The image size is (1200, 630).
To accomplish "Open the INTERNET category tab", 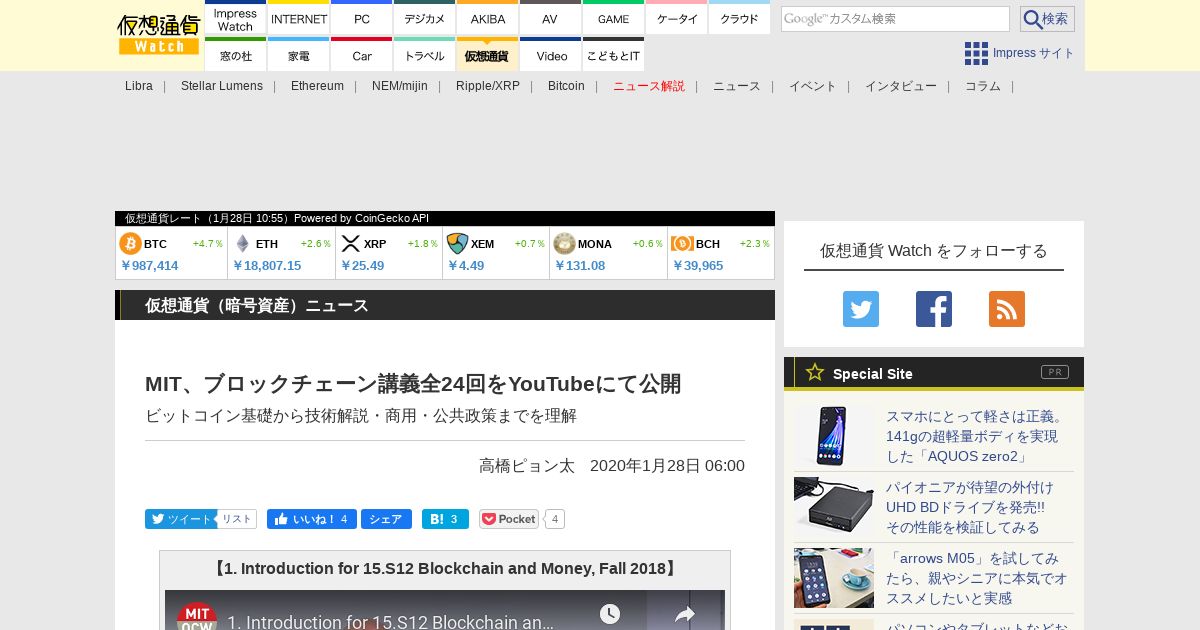I will click(299, 19).
